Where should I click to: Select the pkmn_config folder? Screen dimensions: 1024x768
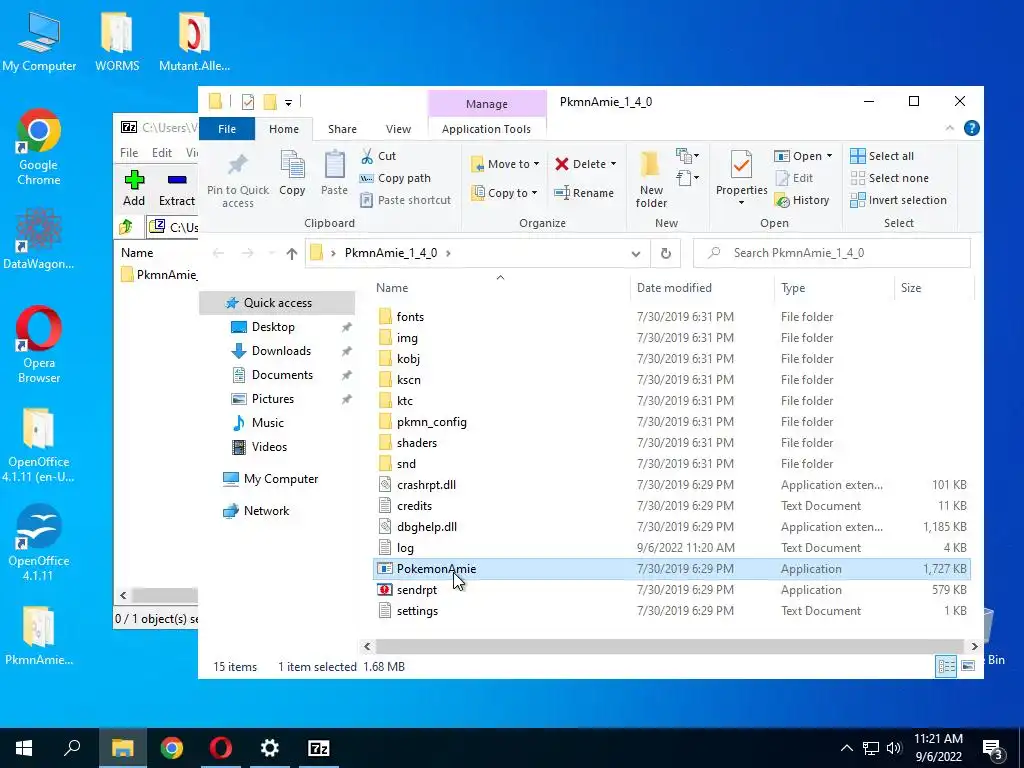431,423
